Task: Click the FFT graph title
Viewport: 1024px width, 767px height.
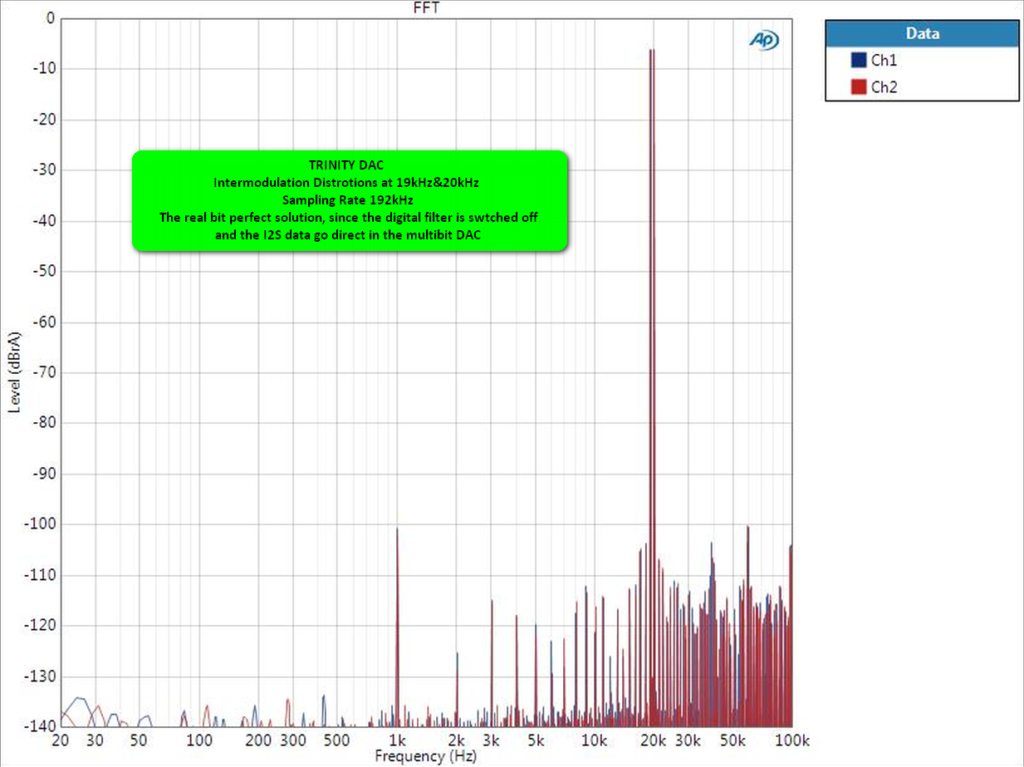Action: [x=426, y=8]
